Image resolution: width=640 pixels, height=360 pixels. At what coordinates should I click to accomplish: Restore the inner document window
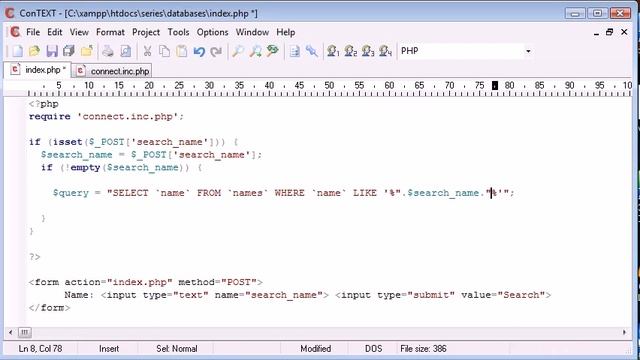coord(610,32)
